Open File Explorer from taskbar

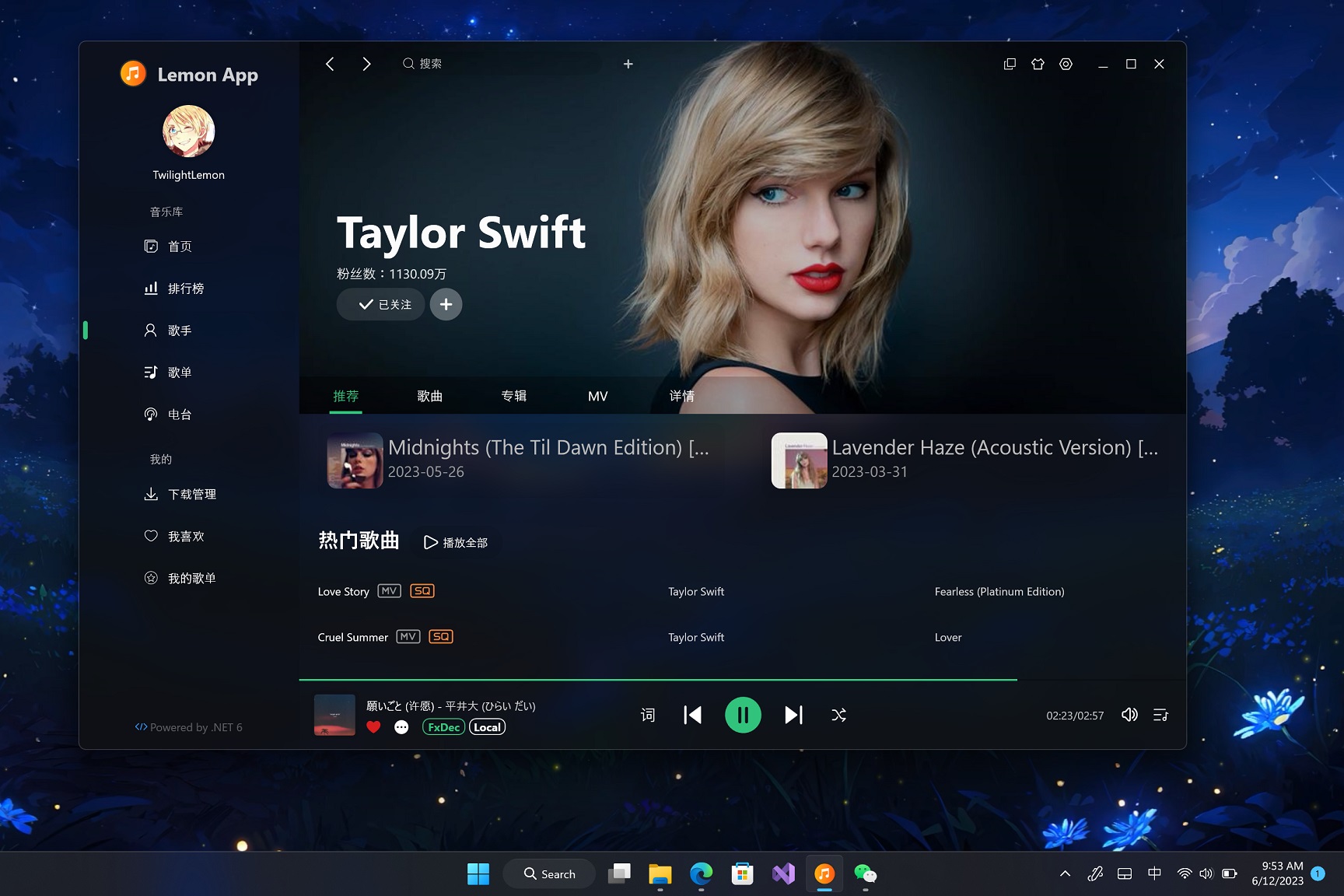pyautogui.click(x=660, y=874)
